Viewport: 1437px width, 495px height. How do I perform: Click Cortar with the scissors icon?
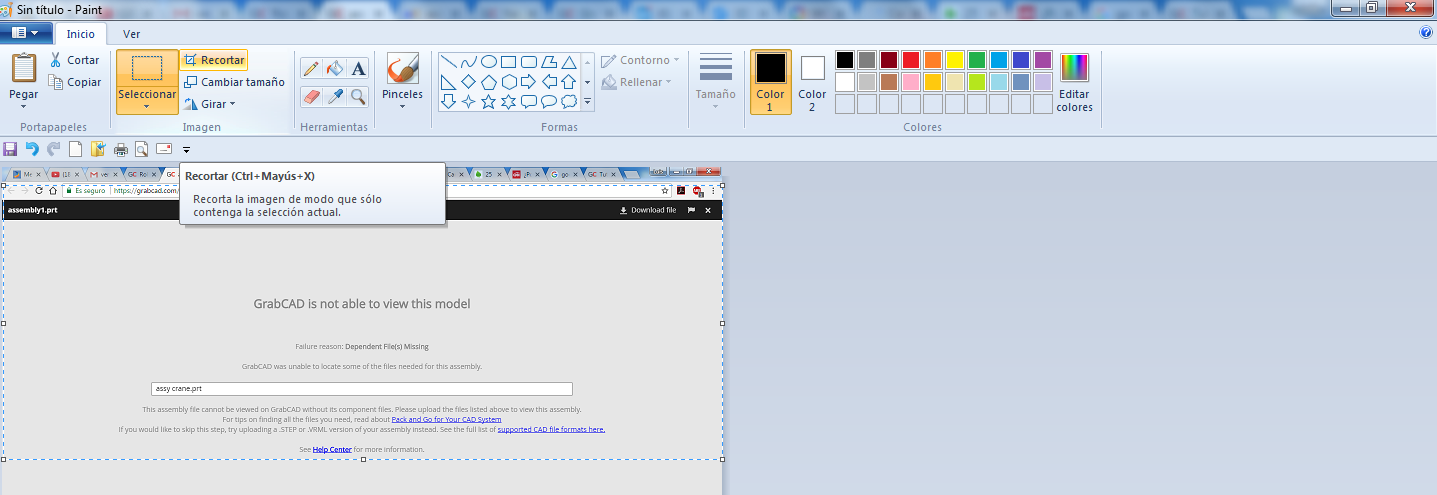(74, 60)
